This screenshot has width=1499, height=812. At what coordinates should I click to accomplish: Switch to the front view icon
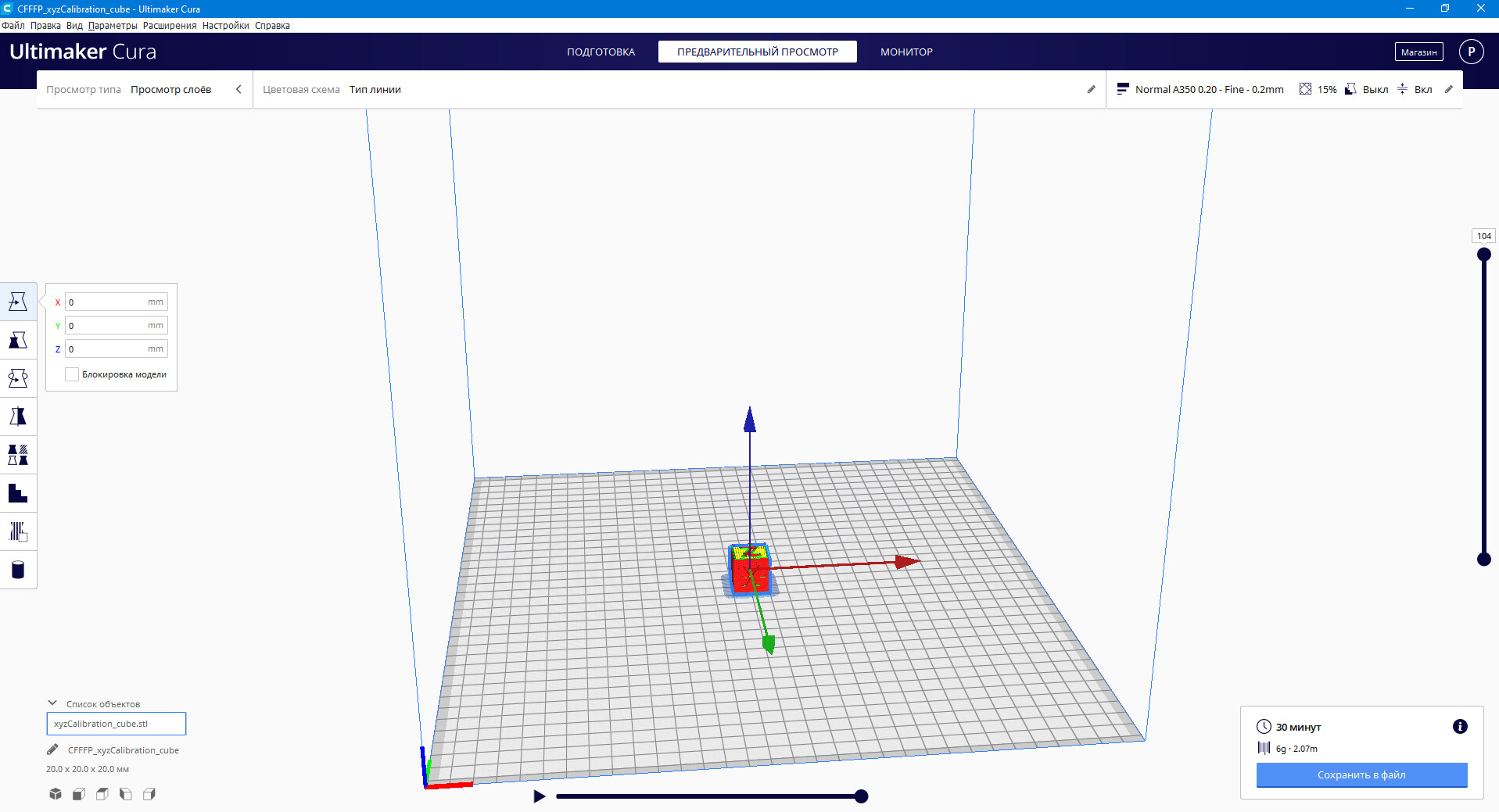(x=79, y=794)
